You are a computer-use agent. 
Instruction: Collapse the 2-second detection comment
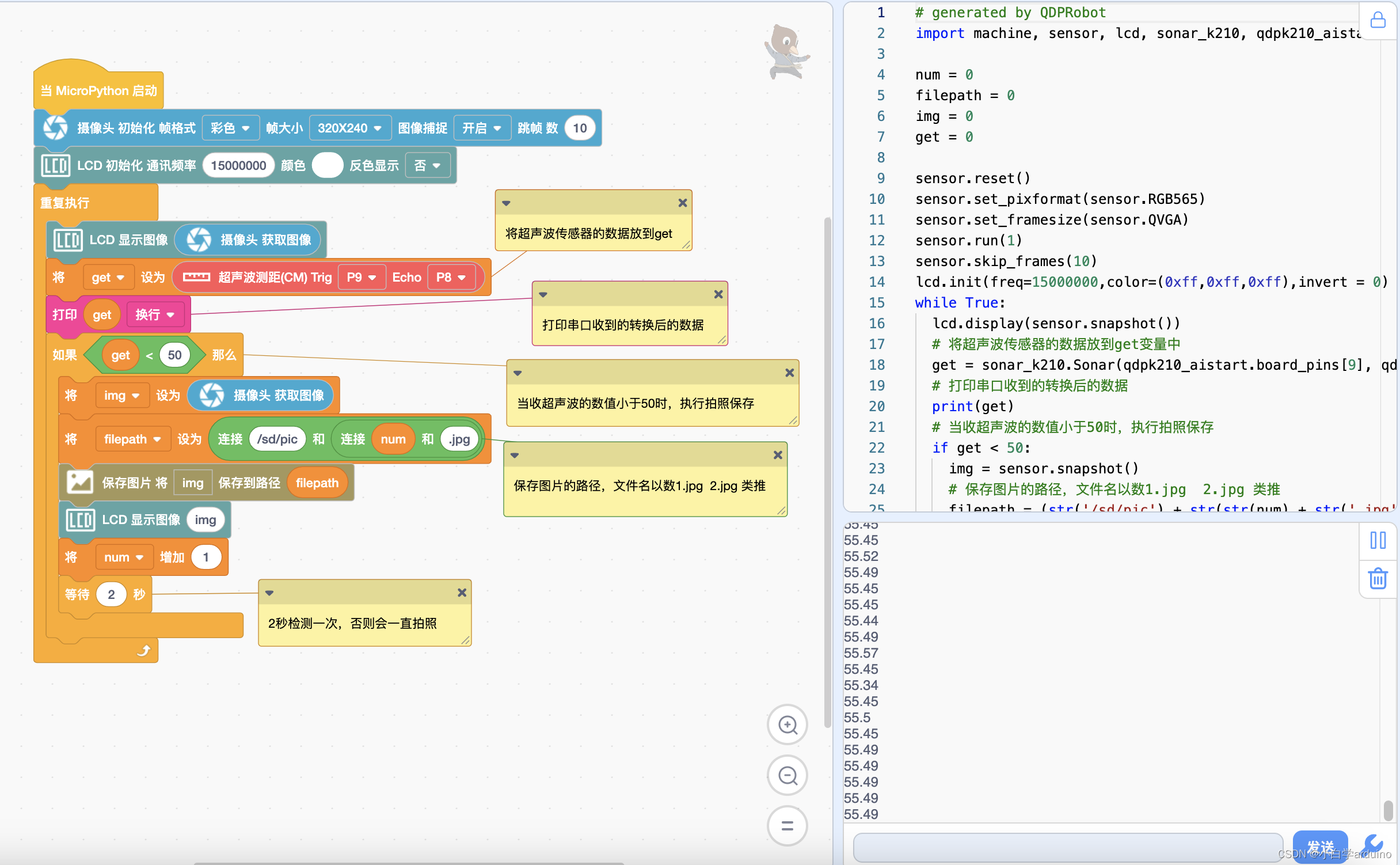pos(269,593)
